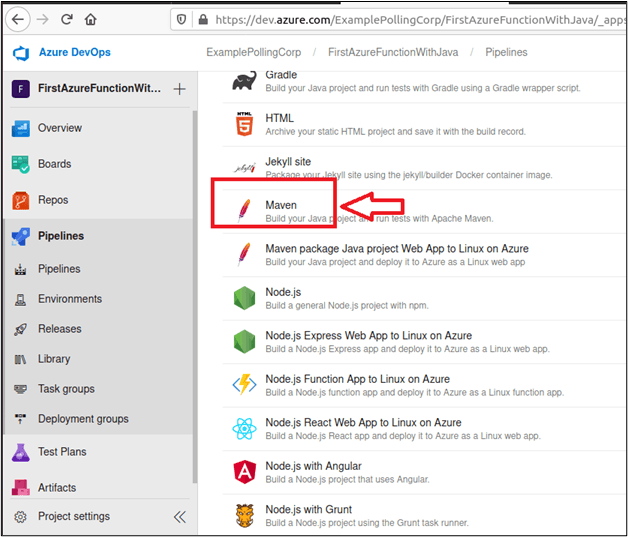Select the Jekyll site template
The image size is (628, 537).
[425, 168]
